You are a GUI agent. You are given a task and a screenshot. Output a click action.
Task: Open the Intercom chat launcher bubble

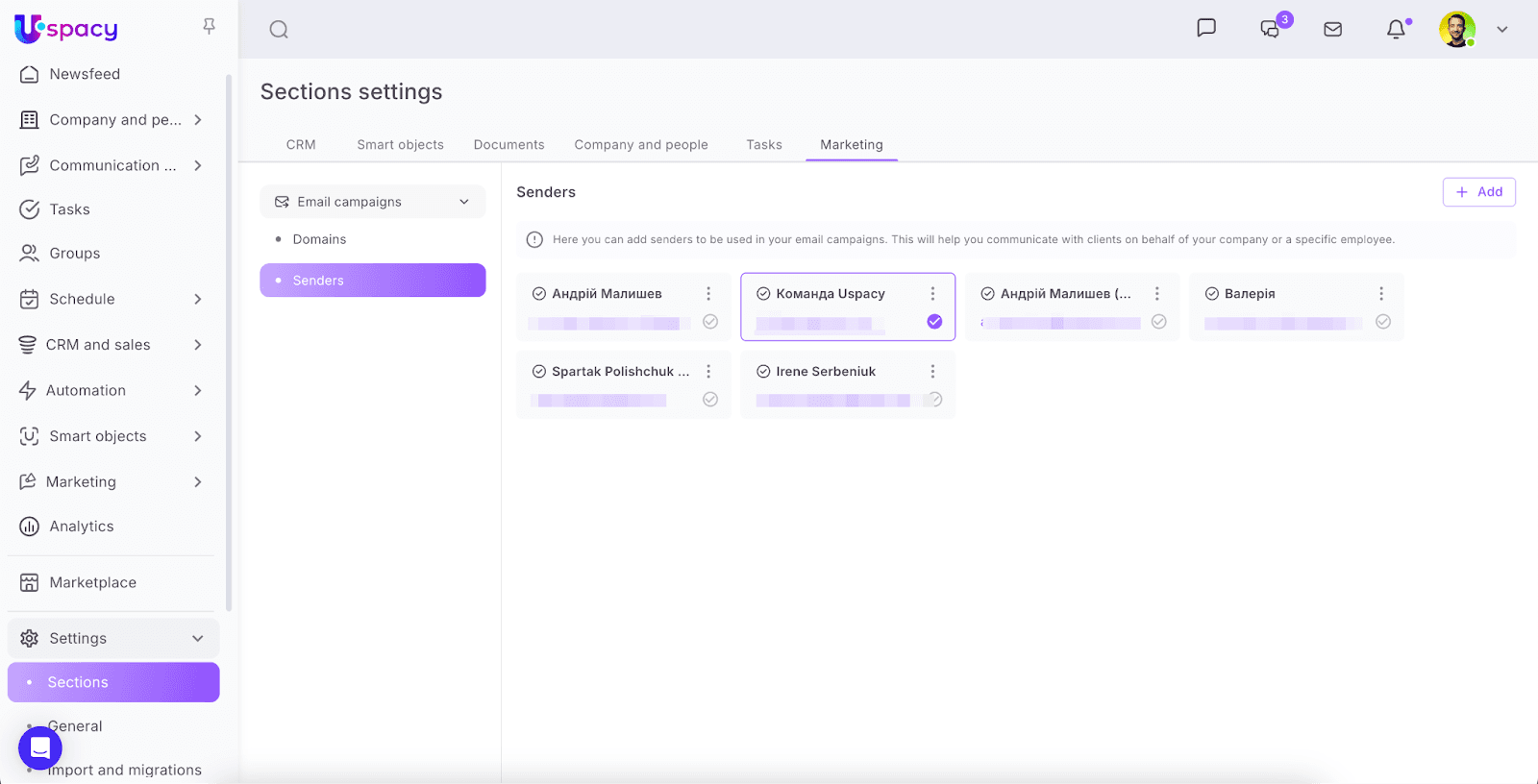(x=40, y=747)
